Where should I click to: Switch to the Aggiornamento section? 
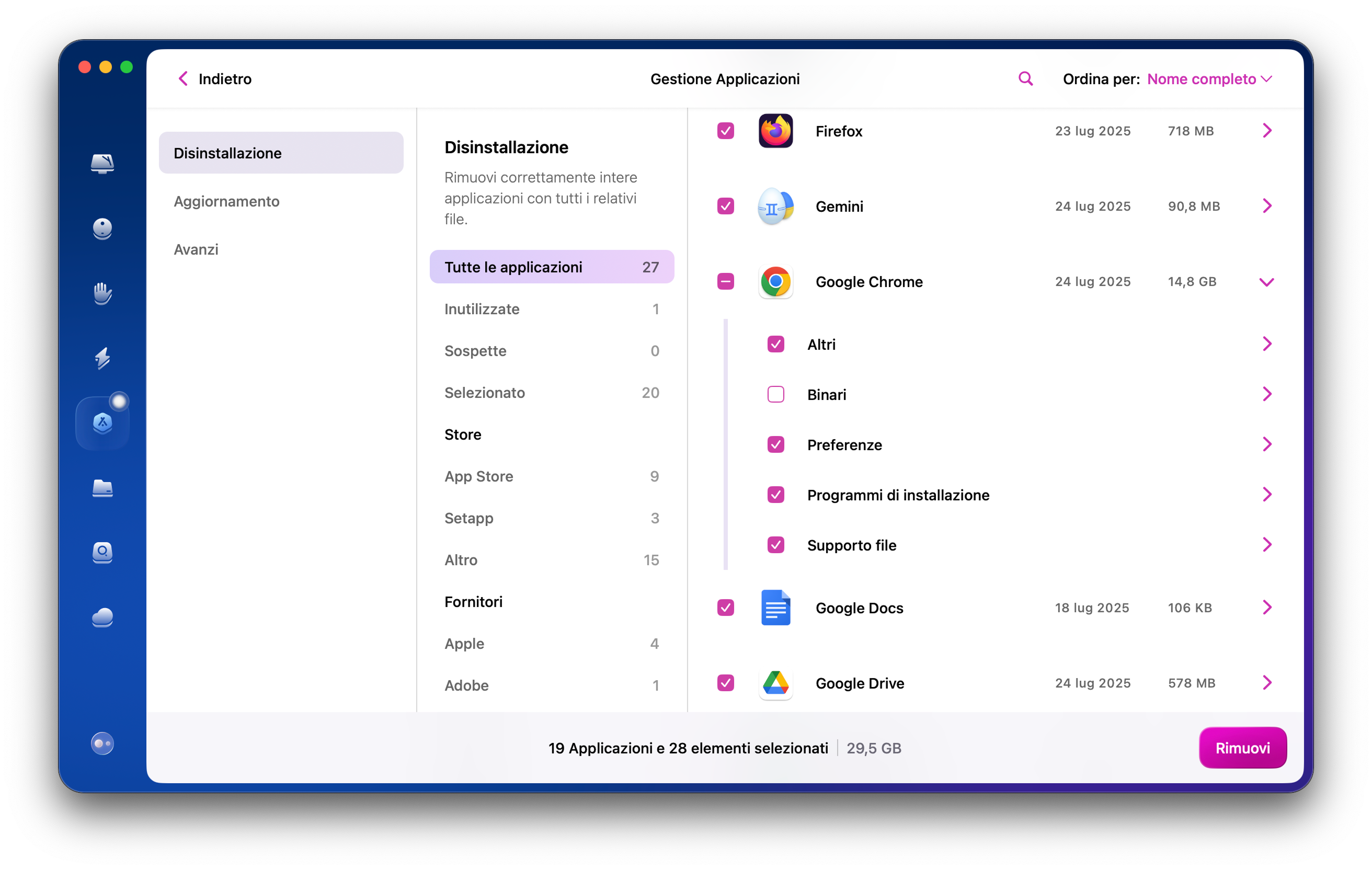click(x=226, y=201)
